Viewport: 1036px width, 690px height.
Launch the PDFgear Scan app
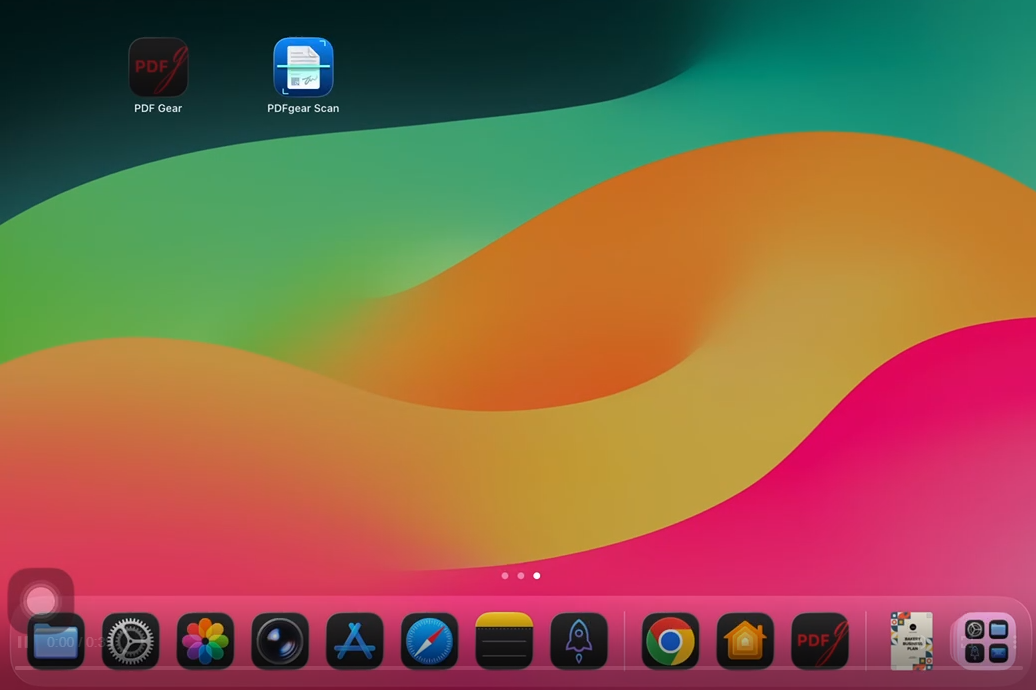pyautogui.click(x=303, y=67)
